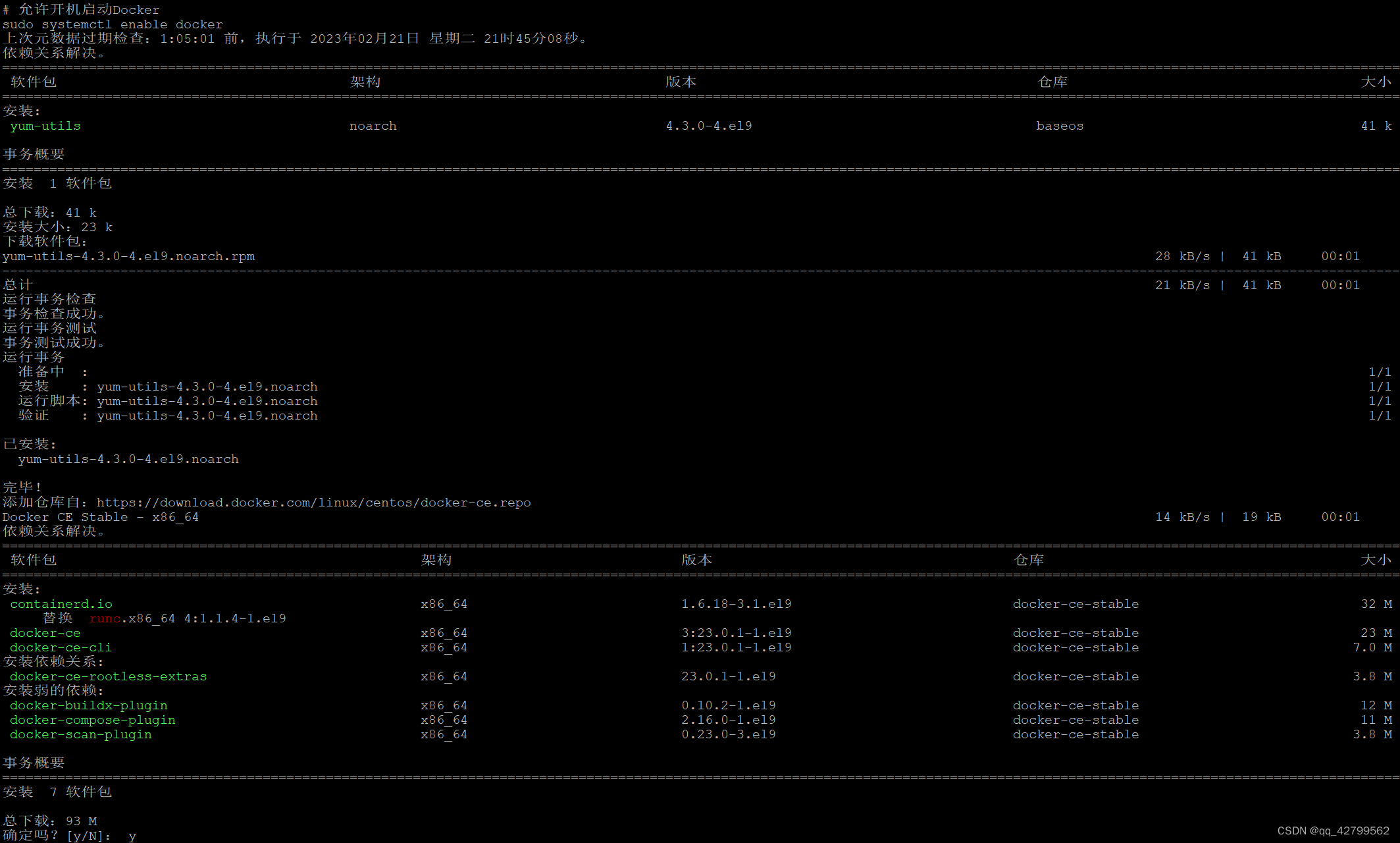This screenshot has height=843, width=1400.
Task: Click the 'baseos' repository value
Action: coord(1060,126)
